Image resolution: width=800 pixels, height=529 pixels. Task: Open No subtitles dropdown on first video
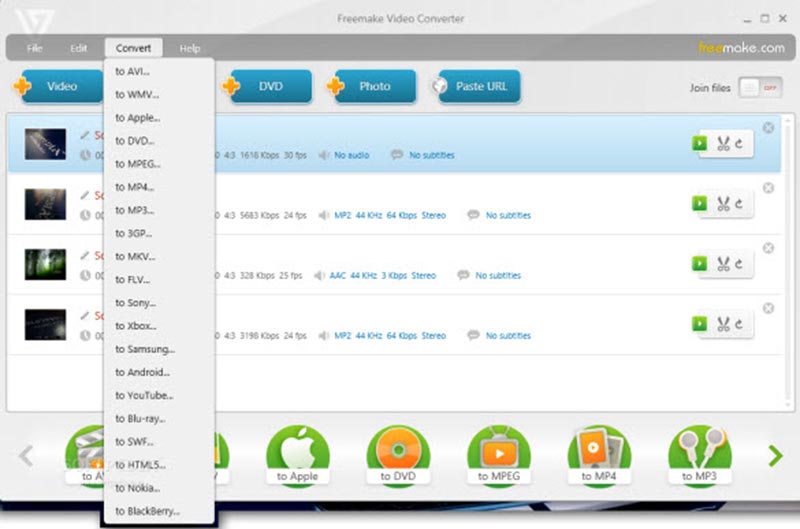point(430,156)
